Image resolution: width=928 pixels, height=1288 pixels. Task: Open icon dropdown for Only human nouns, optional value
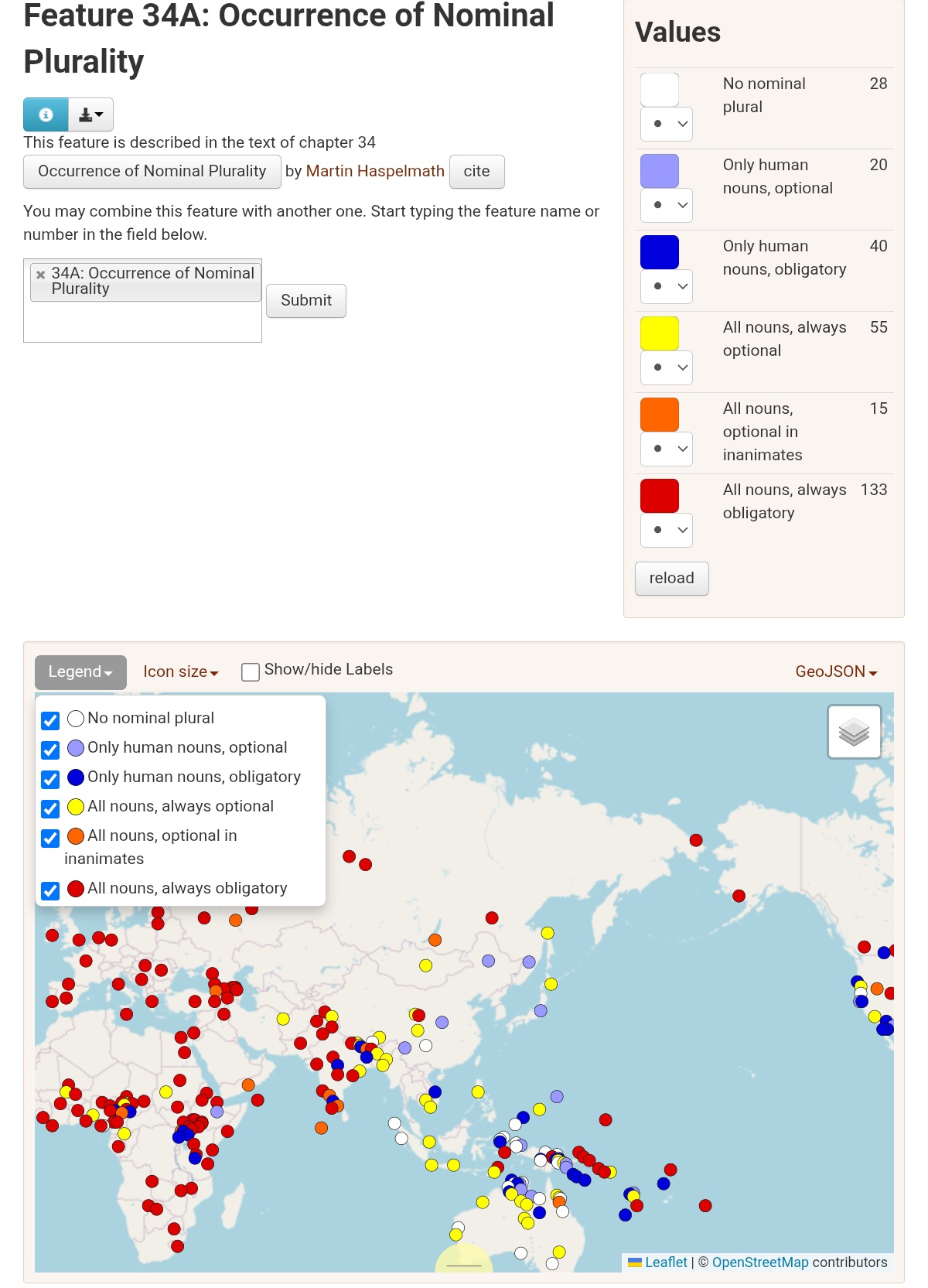[x=667, y=205]
